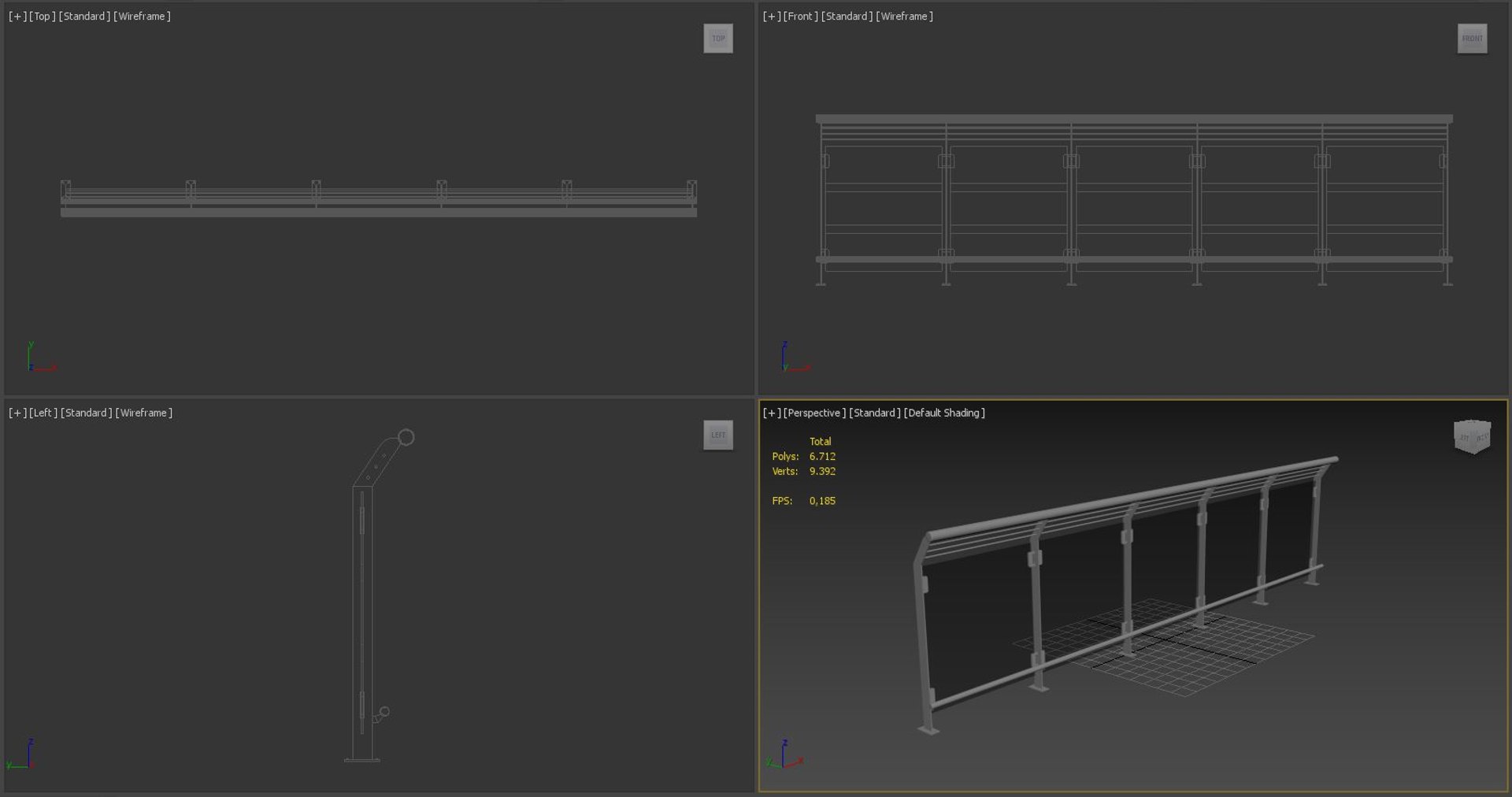Click the TOP ViewCube in Top viewport

click(x=718, y=39)
